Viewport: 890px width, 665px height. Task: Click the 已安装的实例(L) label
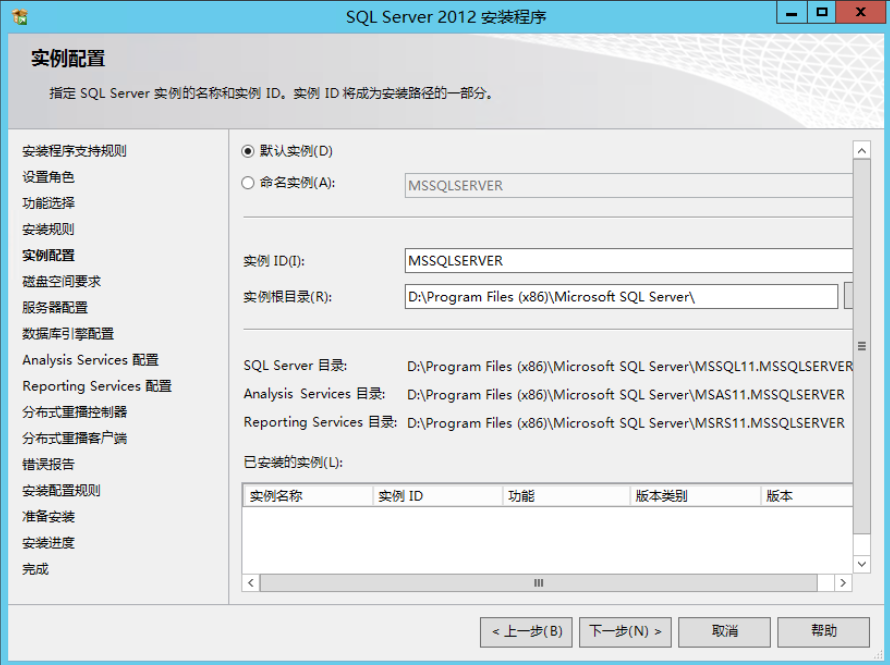pyautogui.click(x=293, y=462)
